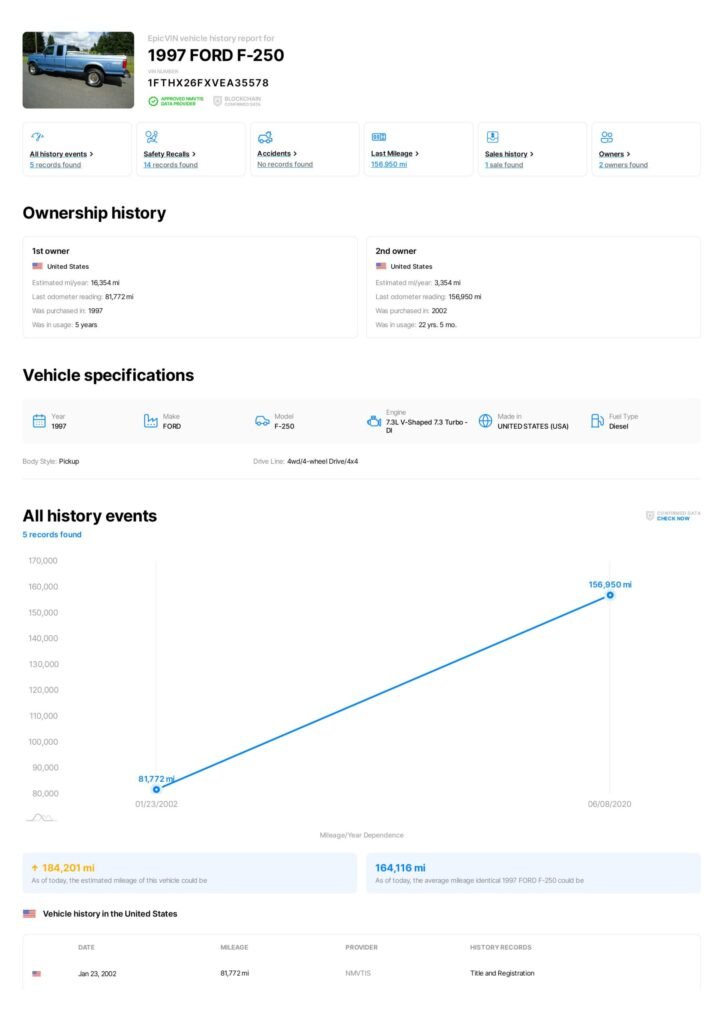
Task: Click the globe icon beside Made in
Action: (x=485, y=421)
